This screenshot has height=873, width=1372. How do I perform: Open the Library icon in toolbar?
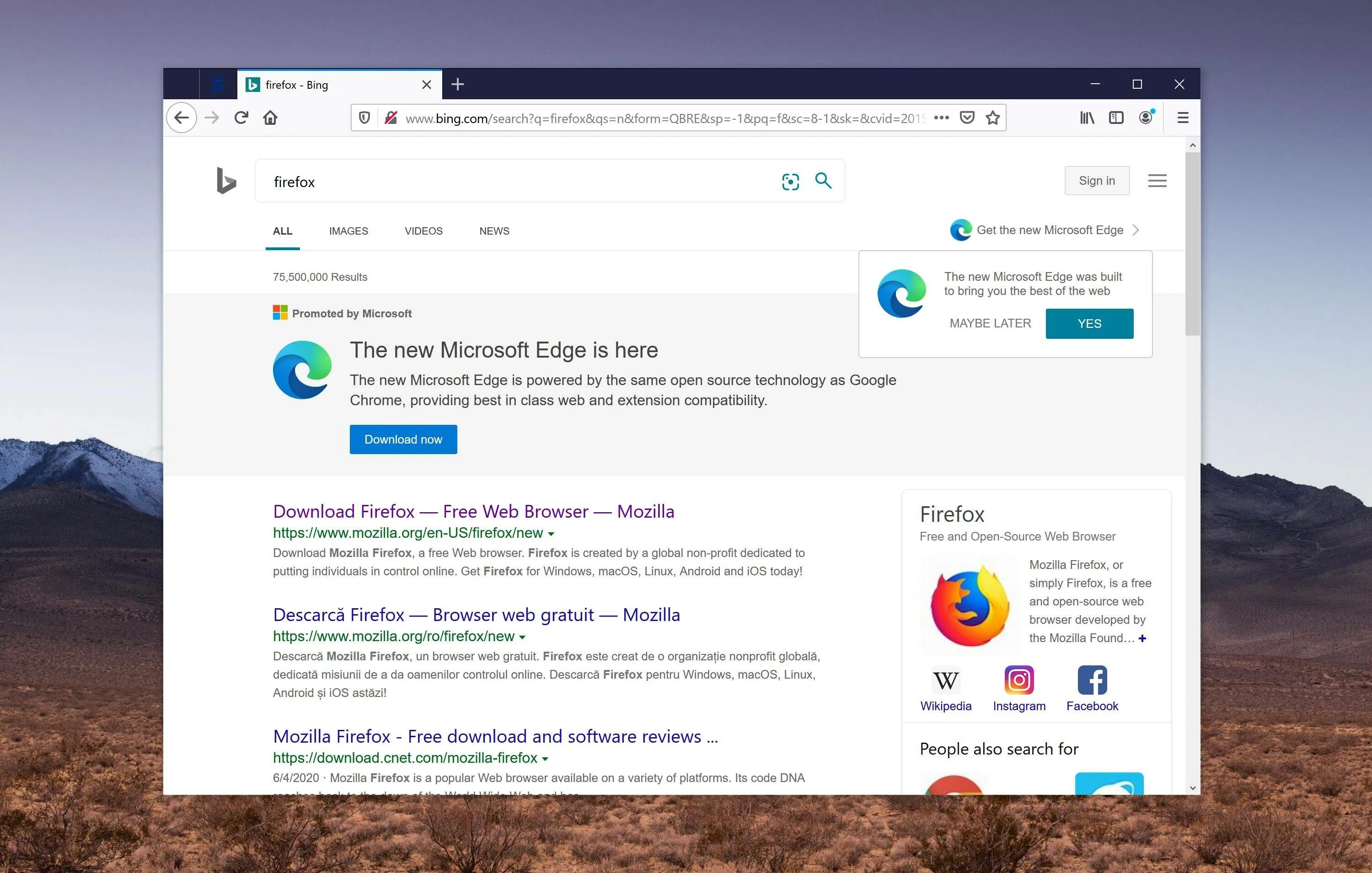click(x=1087, y=118)
